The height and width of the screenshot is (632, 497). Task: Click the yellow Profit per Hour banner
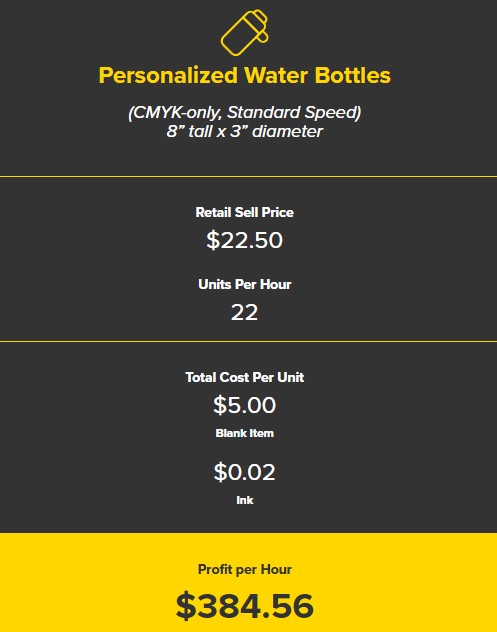(x=248, y=582)
